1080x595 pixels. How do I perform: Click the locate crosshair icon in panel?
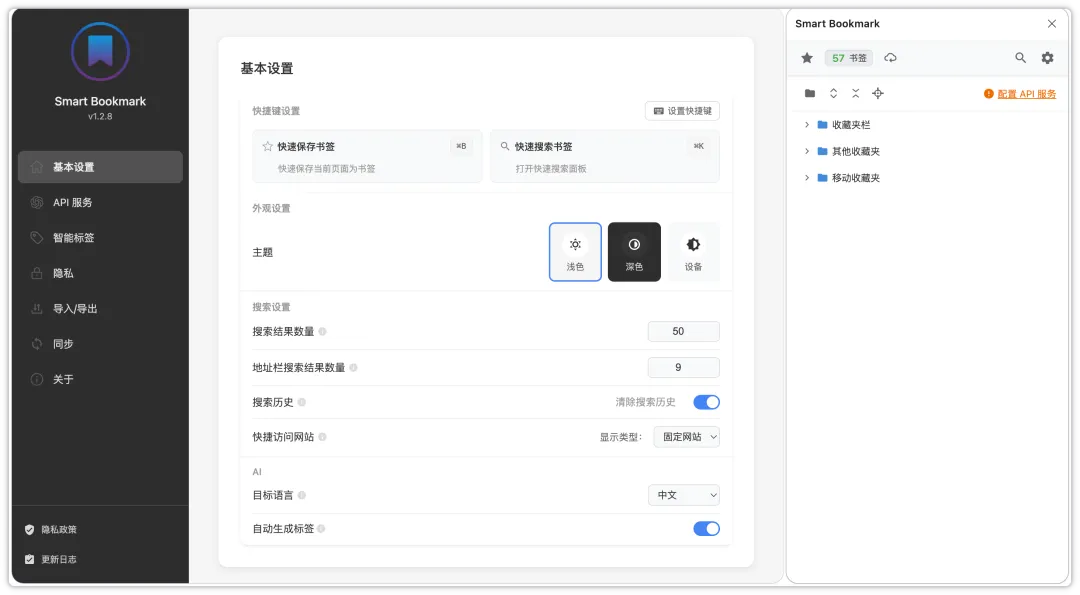point(878,93)
